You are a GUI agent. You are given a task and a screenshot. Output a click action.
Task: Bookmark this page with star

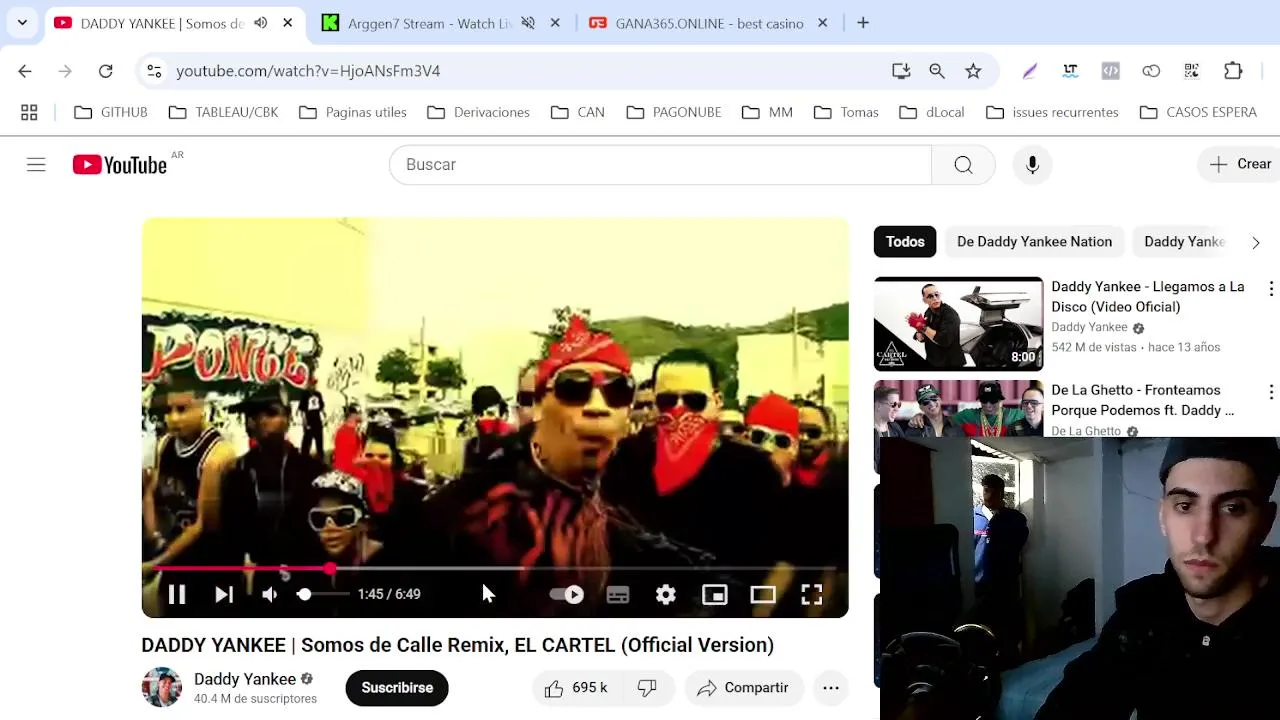point(973,71)
